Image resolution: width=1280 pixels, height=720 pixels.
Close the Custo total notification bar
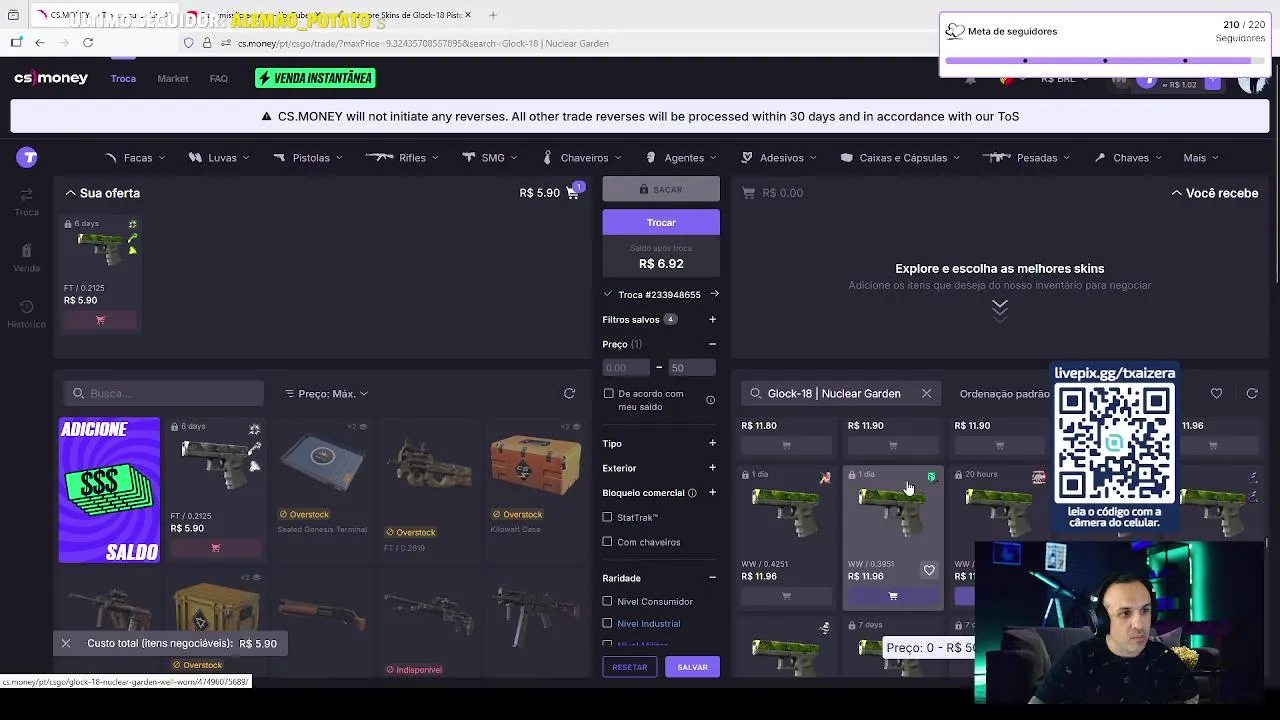66,644
